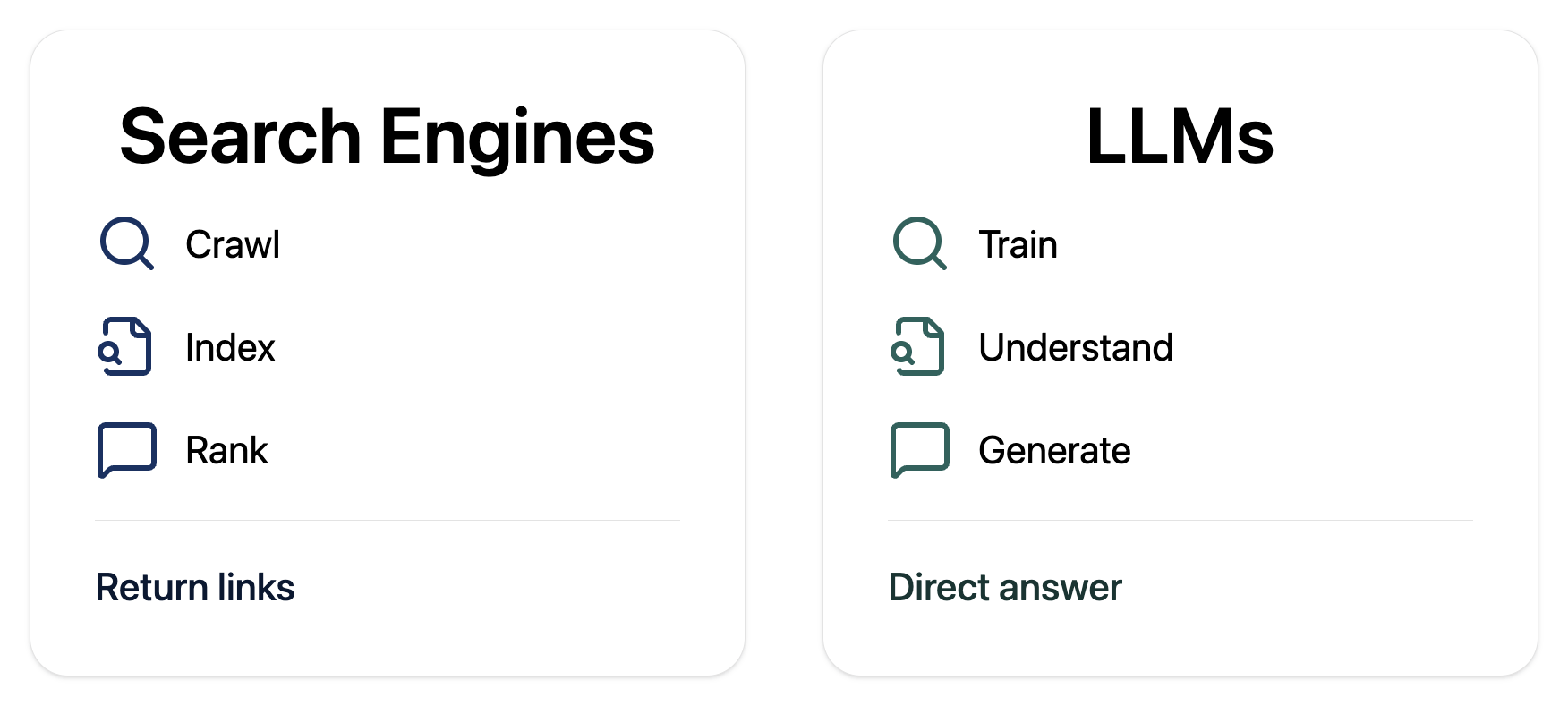Open the Return links text
The width and height of the screenshot is (1568, 714).
click(x=195, y=588)
